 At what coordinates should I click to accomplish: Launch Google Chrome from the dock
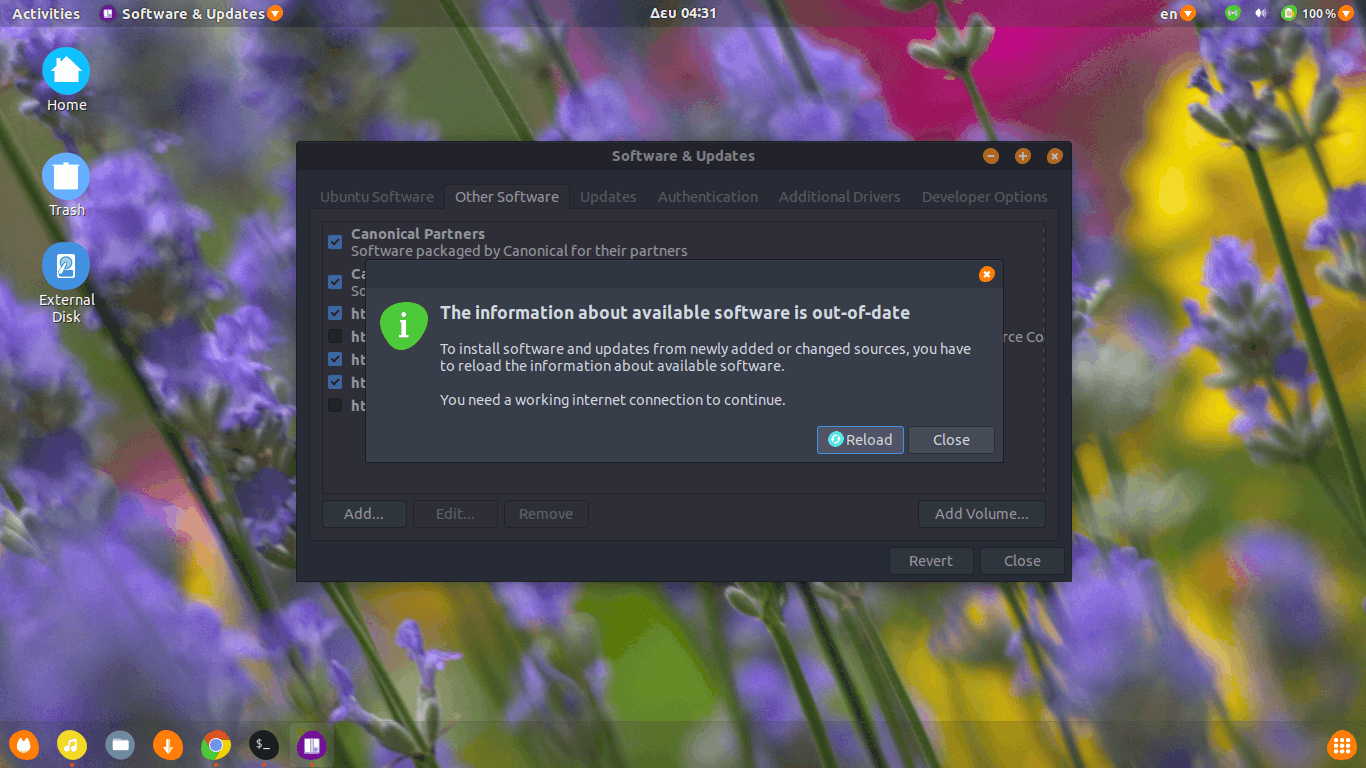pos(215,745)
